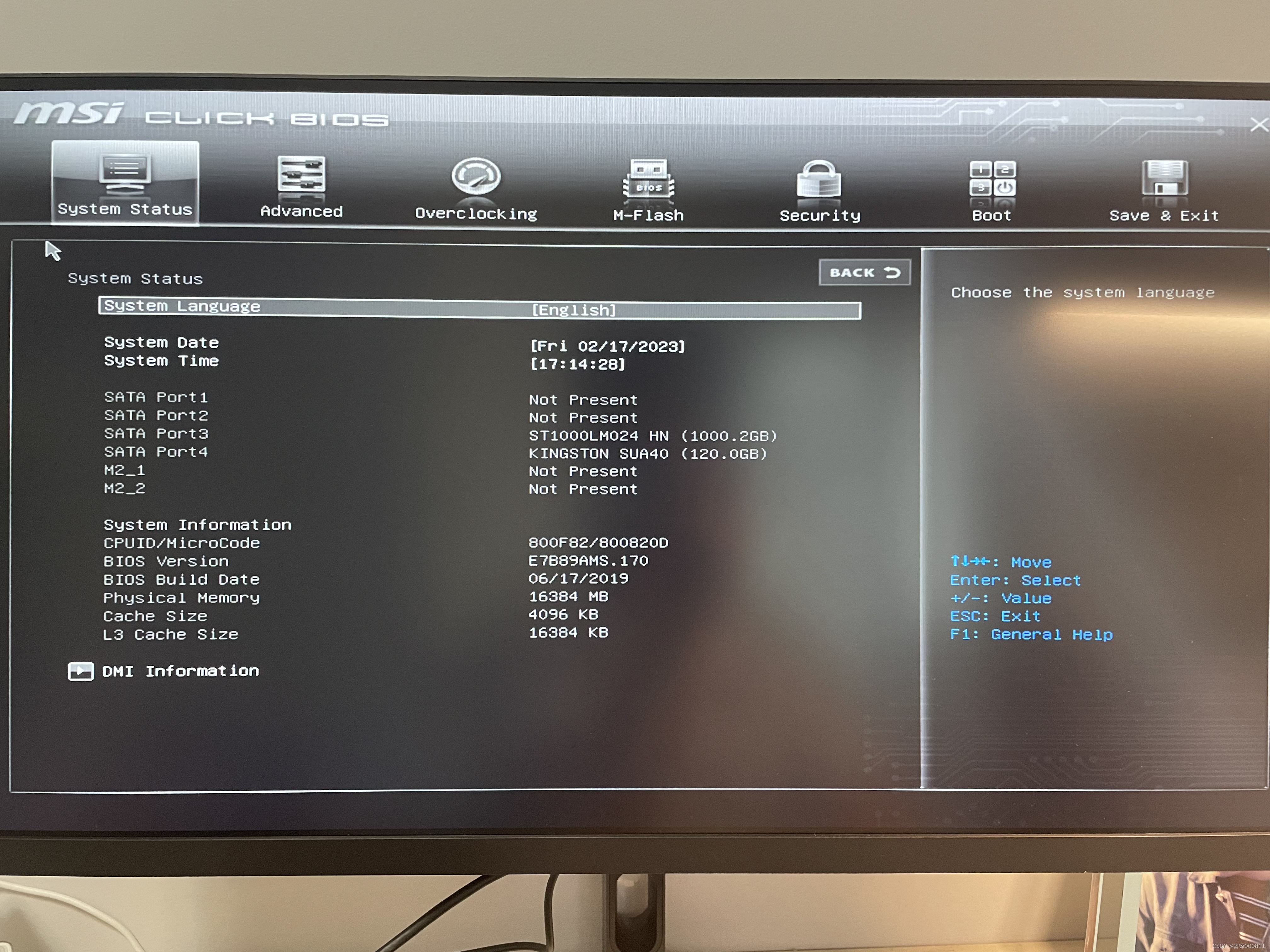This screenshot has width=1270, height=952.
Task: Click the BIOS Version label
Action: click(166, 561)
